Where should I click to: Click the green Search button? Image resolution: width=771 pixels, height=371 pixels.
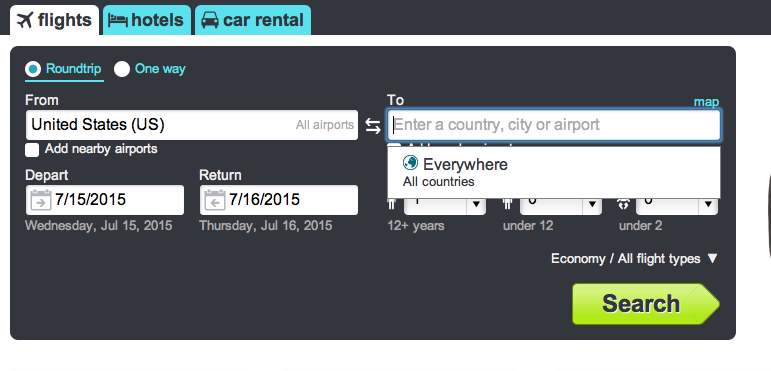point(646,304)
